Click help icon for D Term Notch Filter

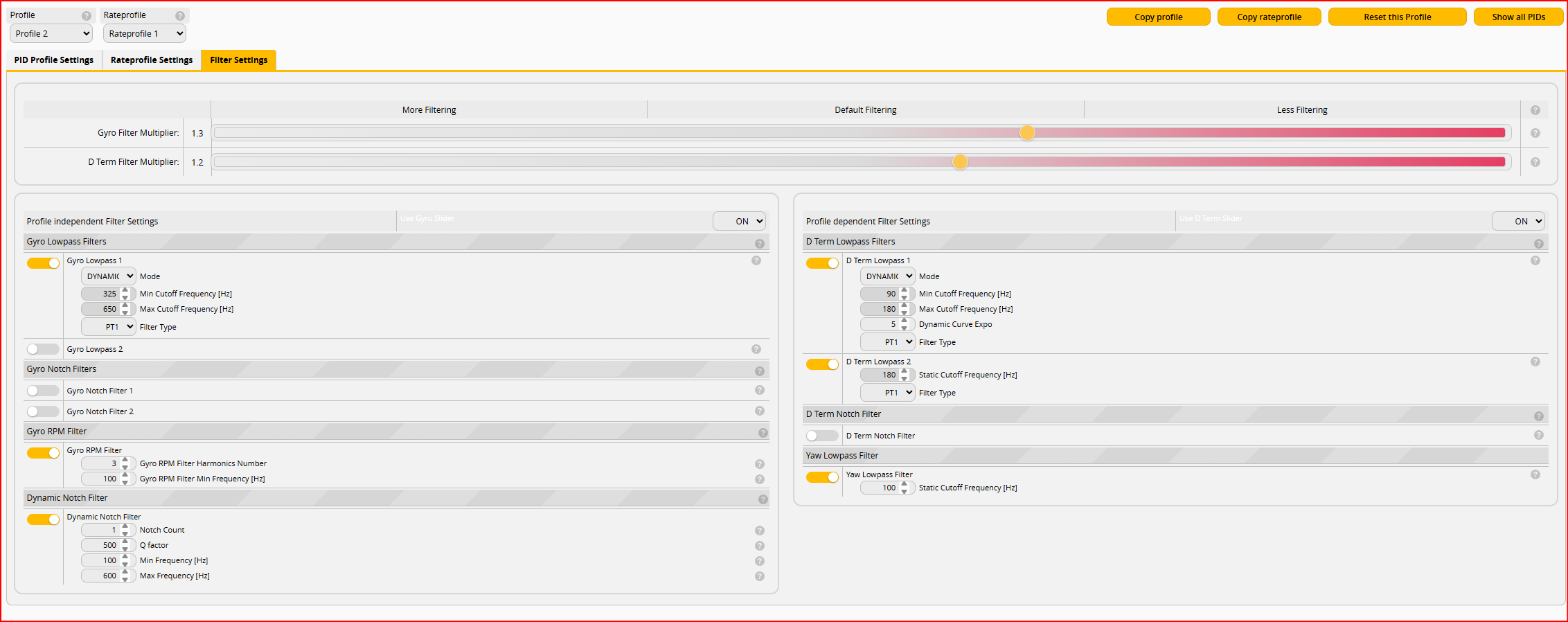pos(1538,435)
